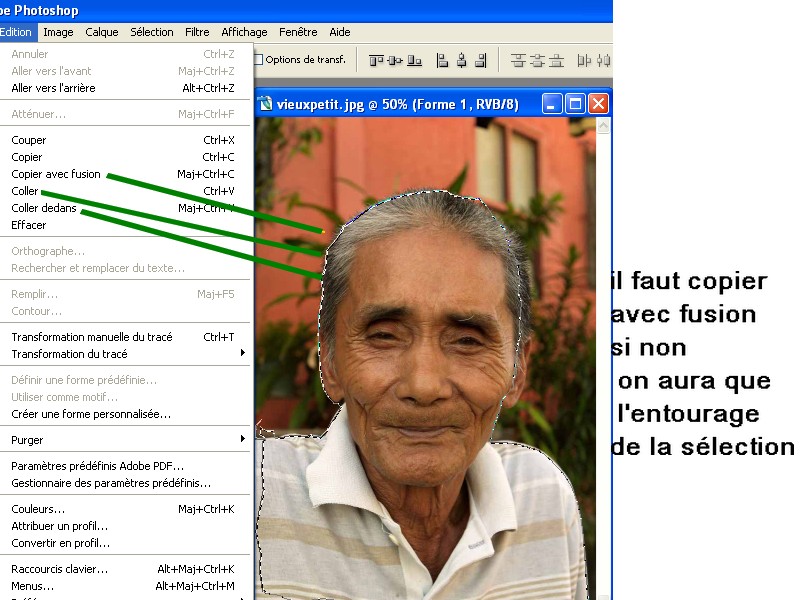This screenshot has width=800, height=600.
Task: Select Attribuer un profil…
Action: (x=126, y=526)
